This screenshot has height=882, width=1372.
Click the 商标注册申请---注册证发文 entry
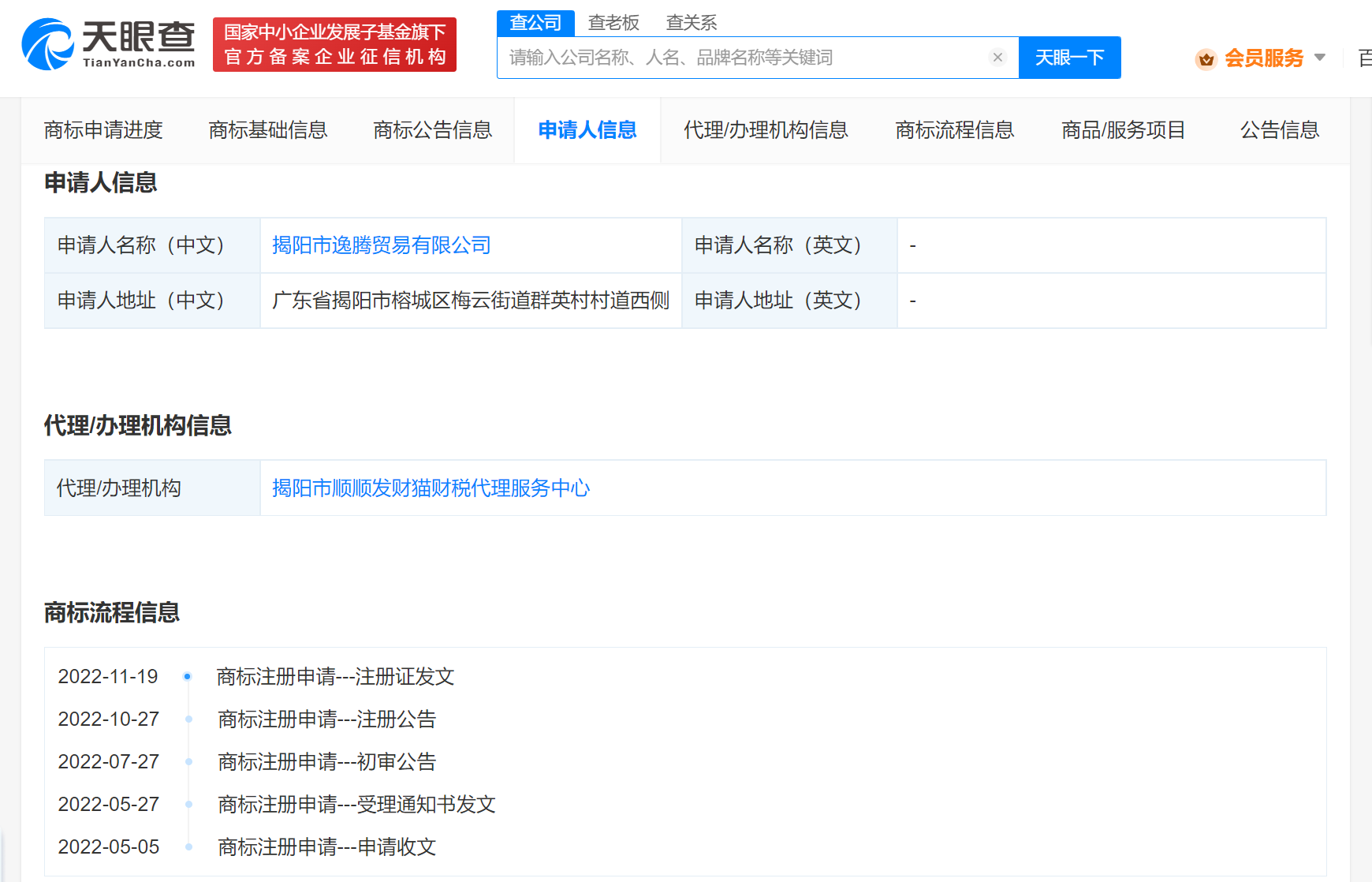(x=336, y=677)
